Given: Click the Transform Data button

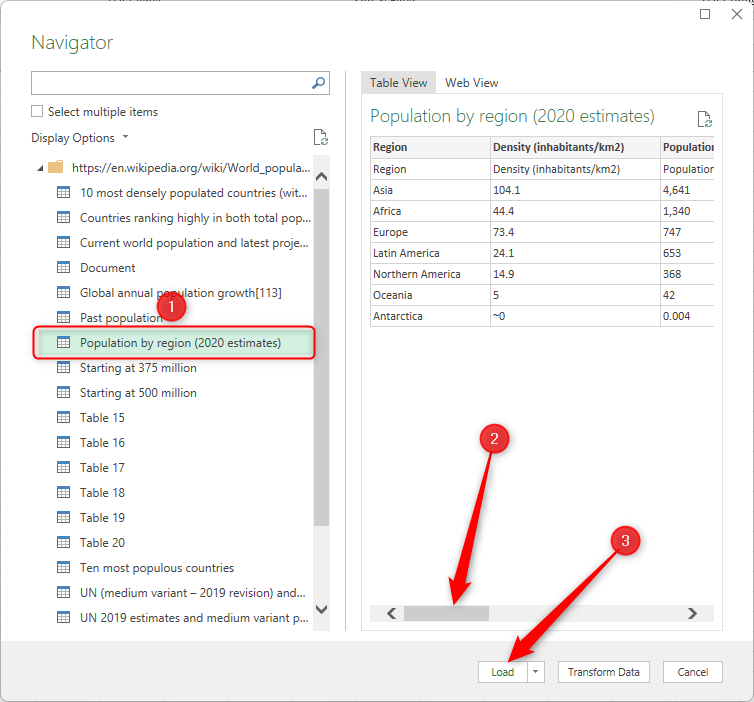Looking at the screenshot, I should pyautogui.click(x=603, y=672).
